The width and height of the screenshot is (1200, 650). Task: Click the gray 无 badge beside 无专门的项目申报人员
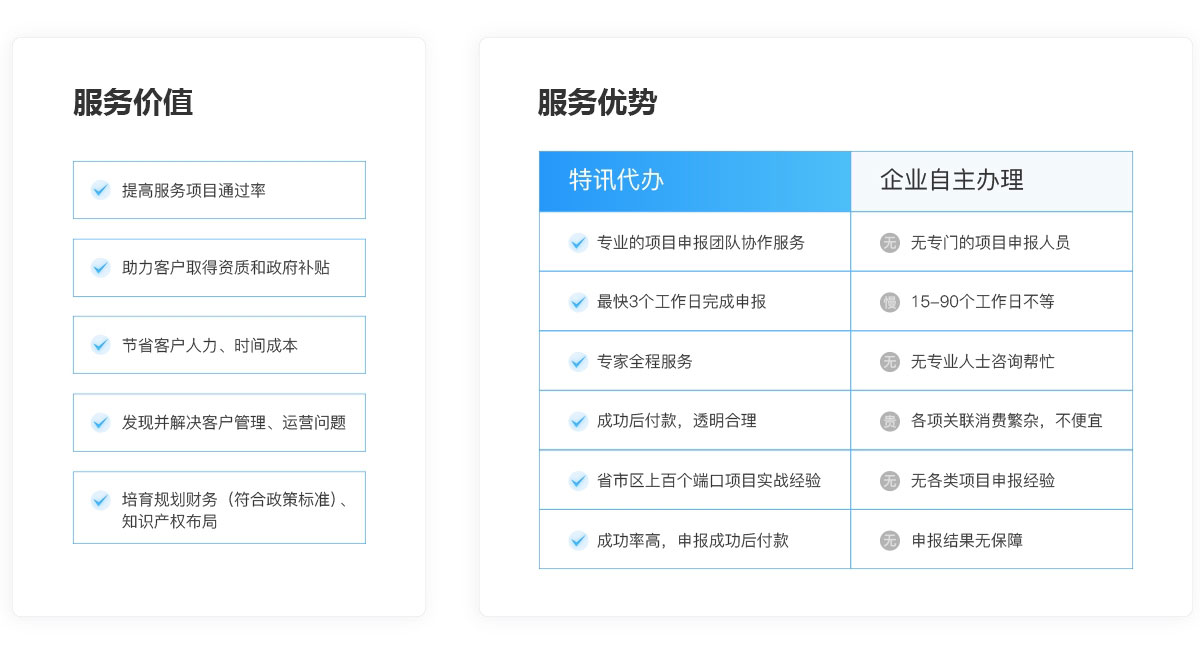890,242
